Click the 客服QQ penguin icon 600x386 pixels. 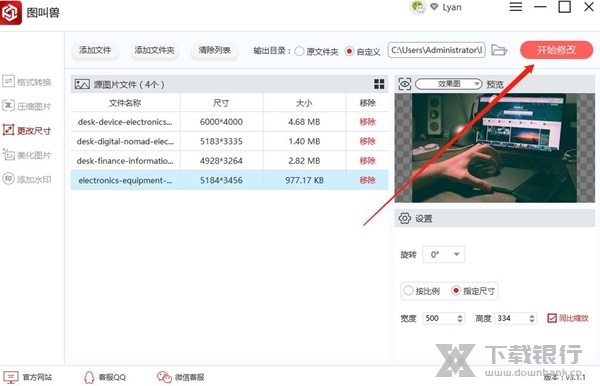tap(89, 377)
